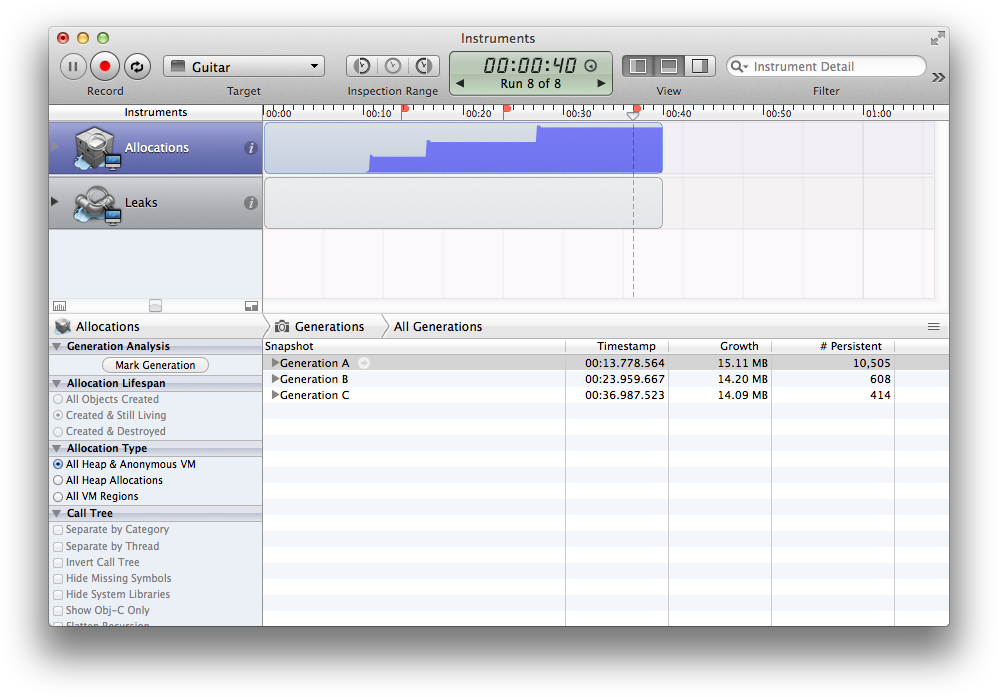The image size is (998, 697).
Task: Toggle right panel view button
Action: (700, 66)
